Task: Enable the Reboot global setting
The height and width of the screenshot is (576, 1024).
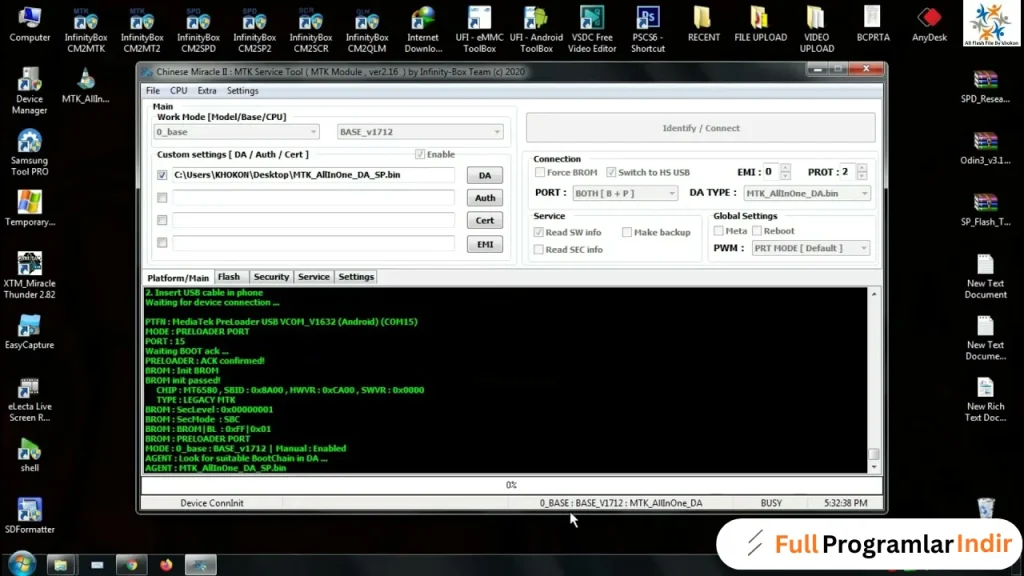Action: [x=757, y=231]
